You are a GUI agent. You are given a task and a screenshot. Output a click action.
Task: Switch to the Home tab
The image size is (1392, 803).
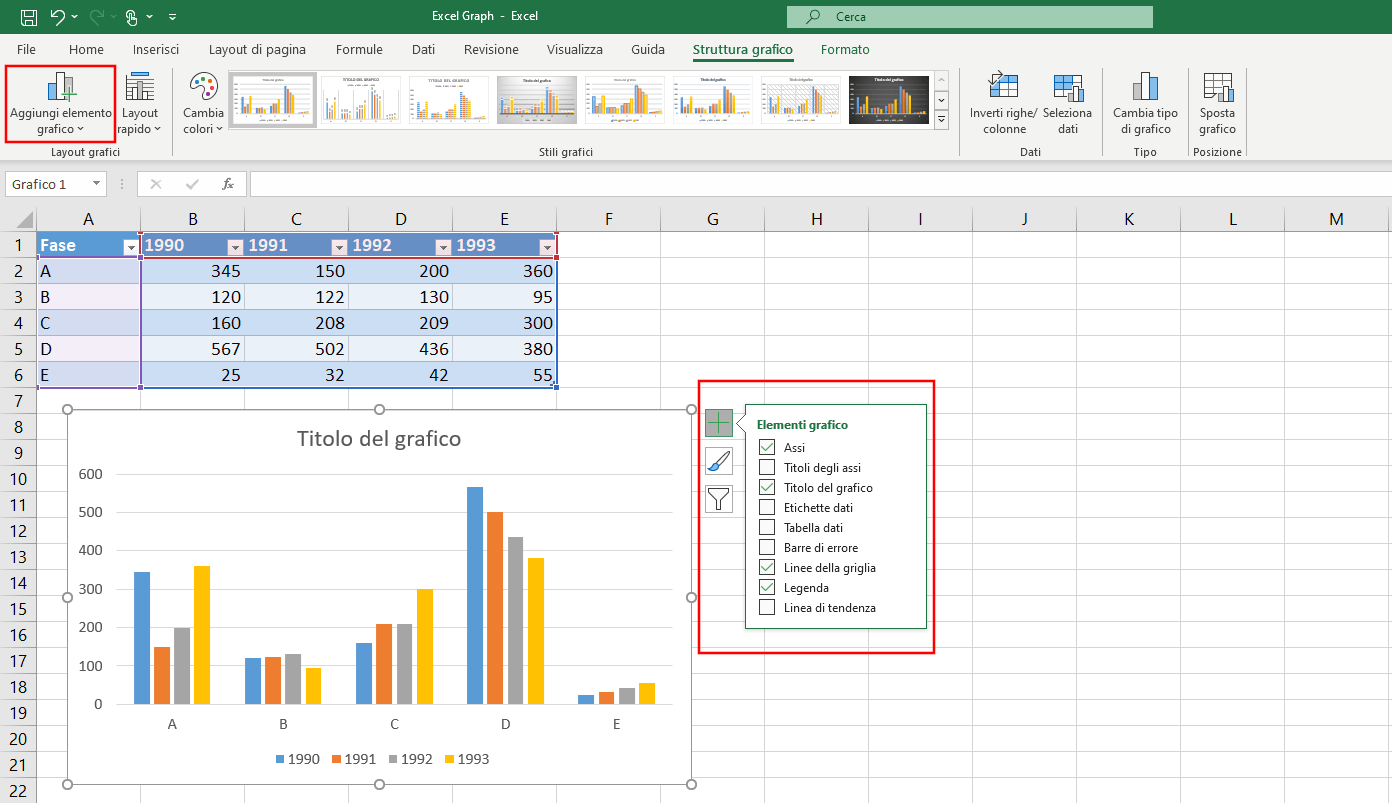click(86, 49)
